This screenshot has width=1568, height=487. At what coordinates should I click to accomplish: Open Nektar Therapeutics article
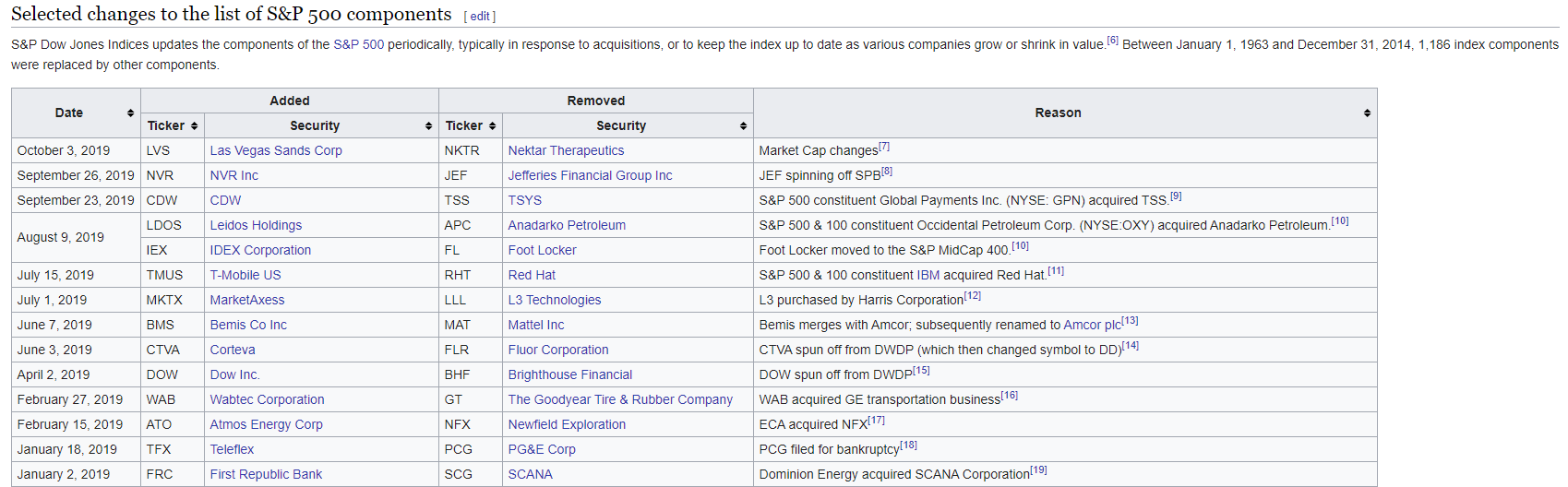coord(566,150)
